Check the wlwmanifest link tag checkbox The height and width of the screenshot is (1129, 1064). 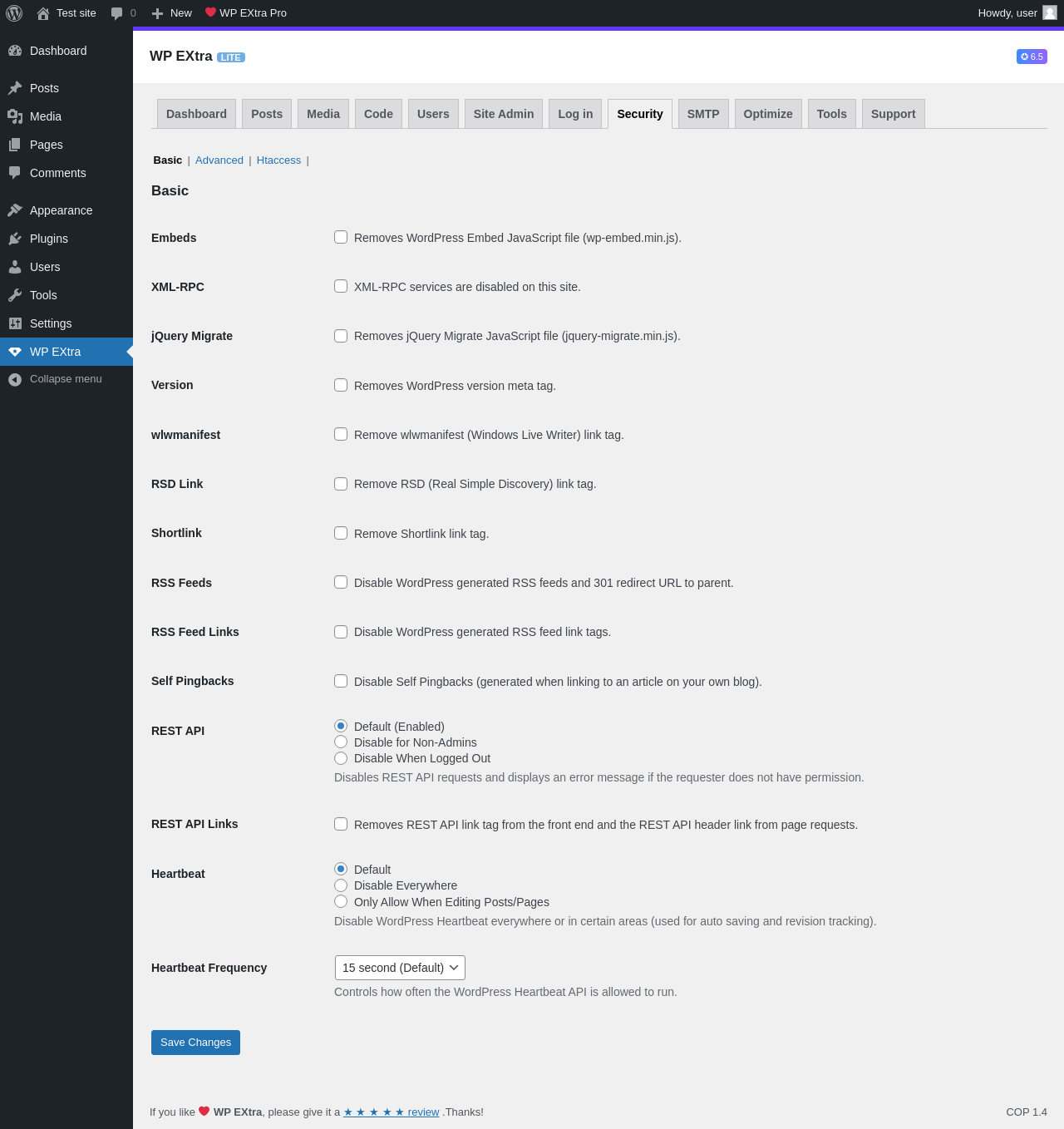pos(341,434)
